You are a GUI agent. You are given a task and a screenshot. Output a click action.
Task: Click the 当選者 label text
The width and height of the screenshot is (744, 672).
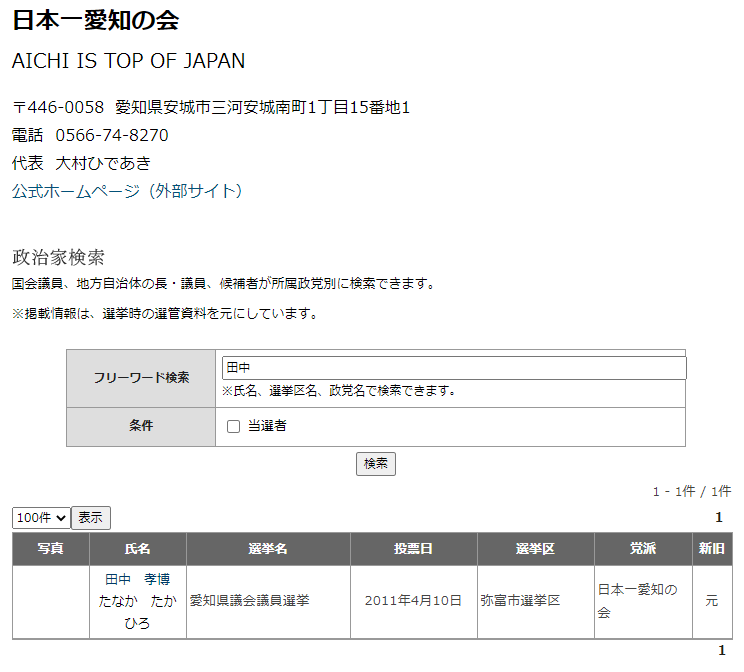pos(267,426)
